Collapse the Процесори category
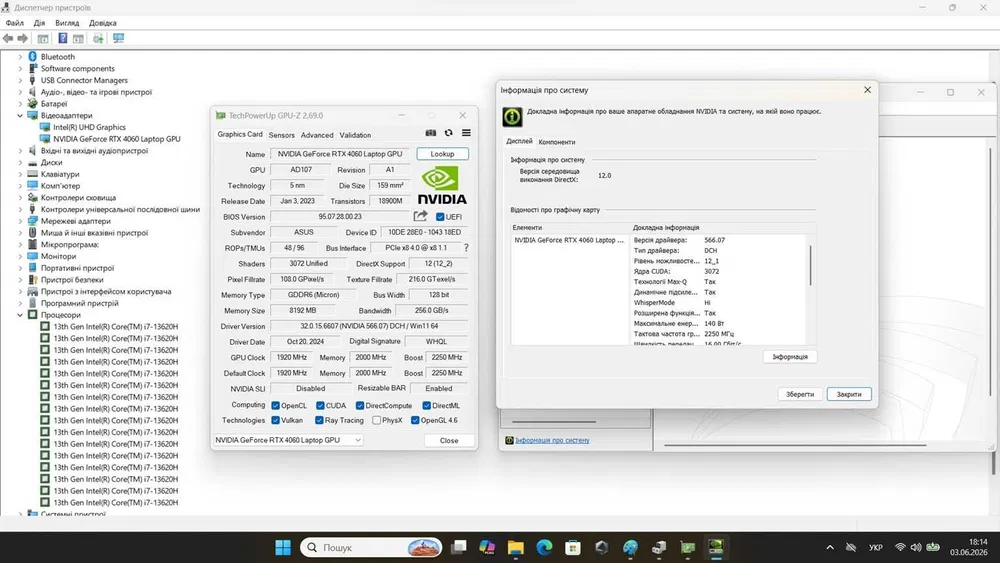The image size is (1000, 563). pyautogui.click(x=20, y=315)
